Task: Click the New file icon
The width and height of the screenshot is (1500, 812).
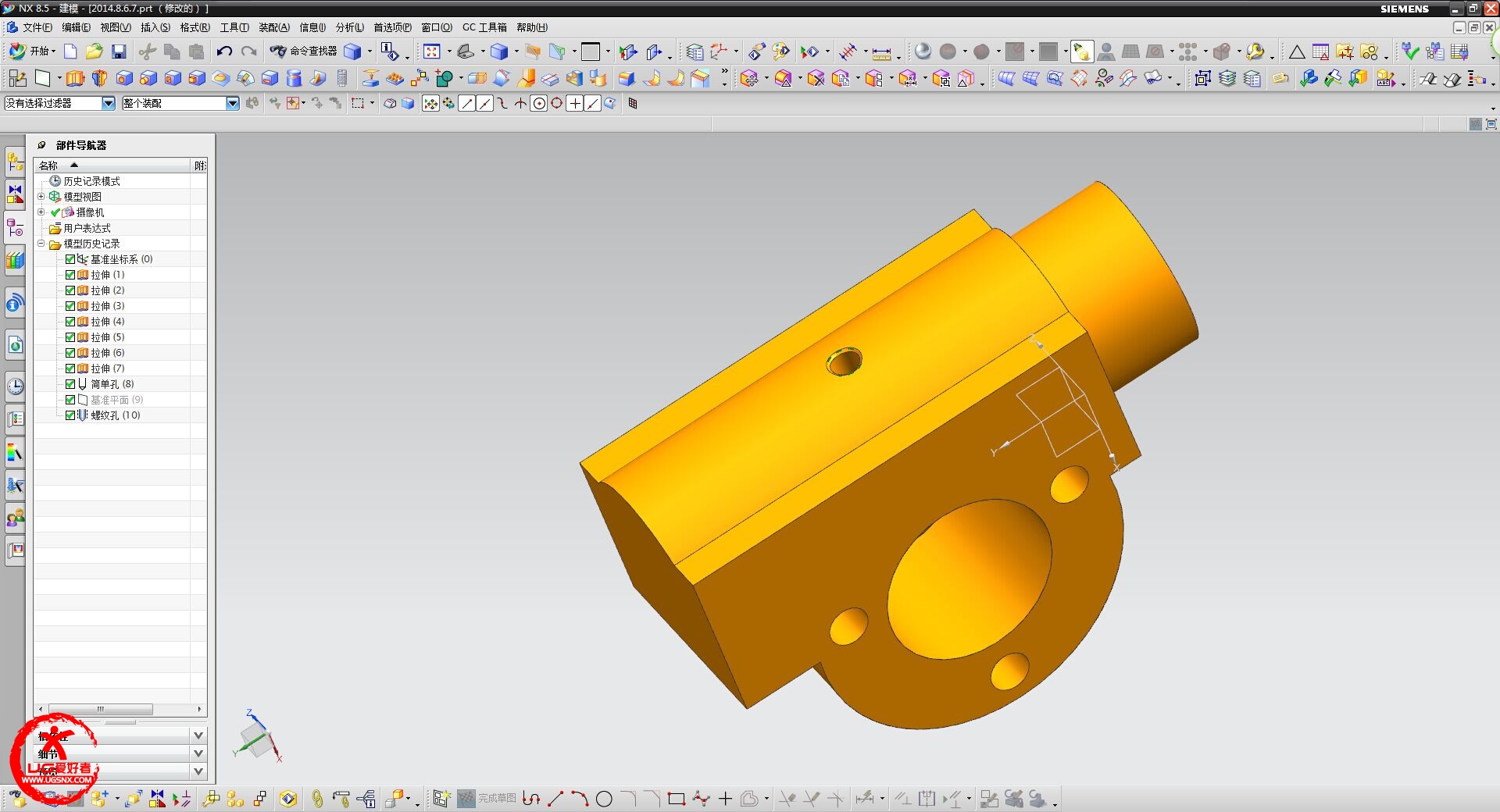Action: (x=70, y=52)
